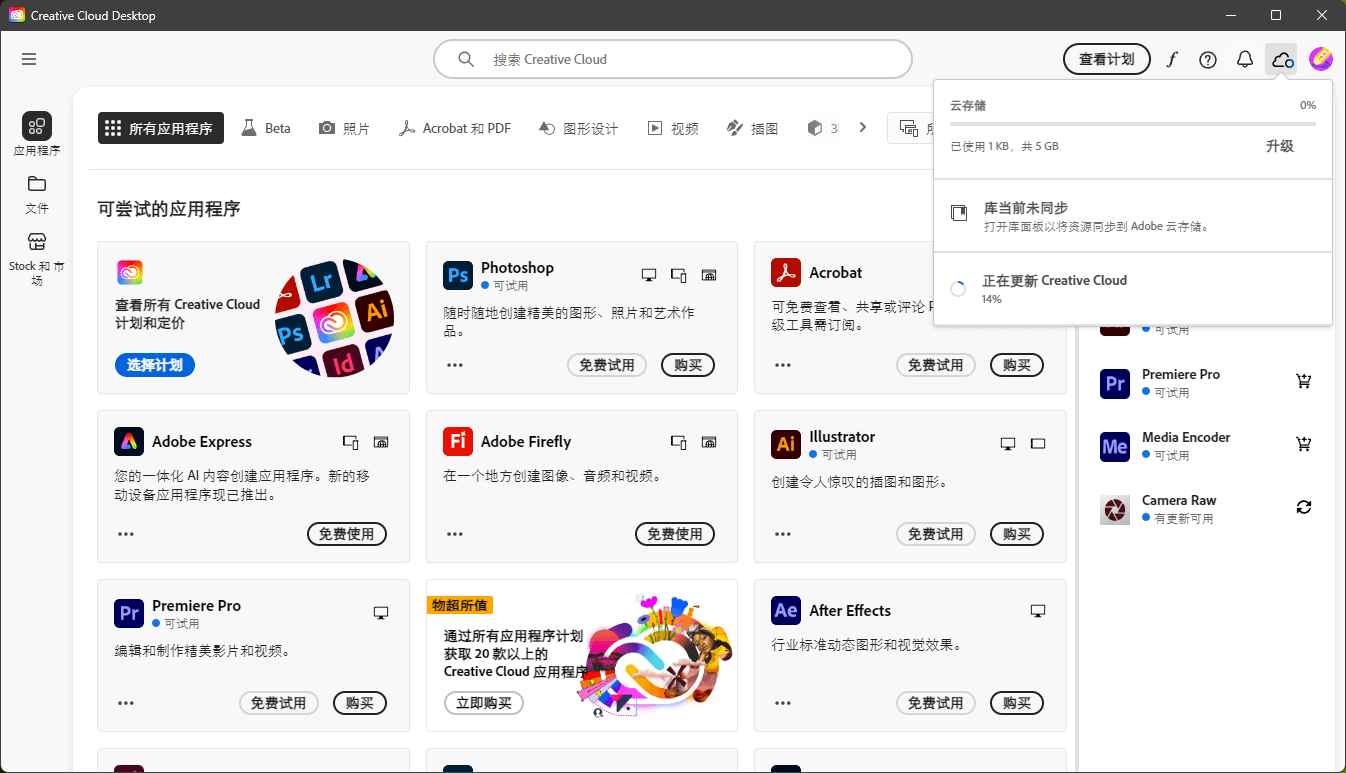Toggle the cloud activity icon

click(x=1282, y=59)
